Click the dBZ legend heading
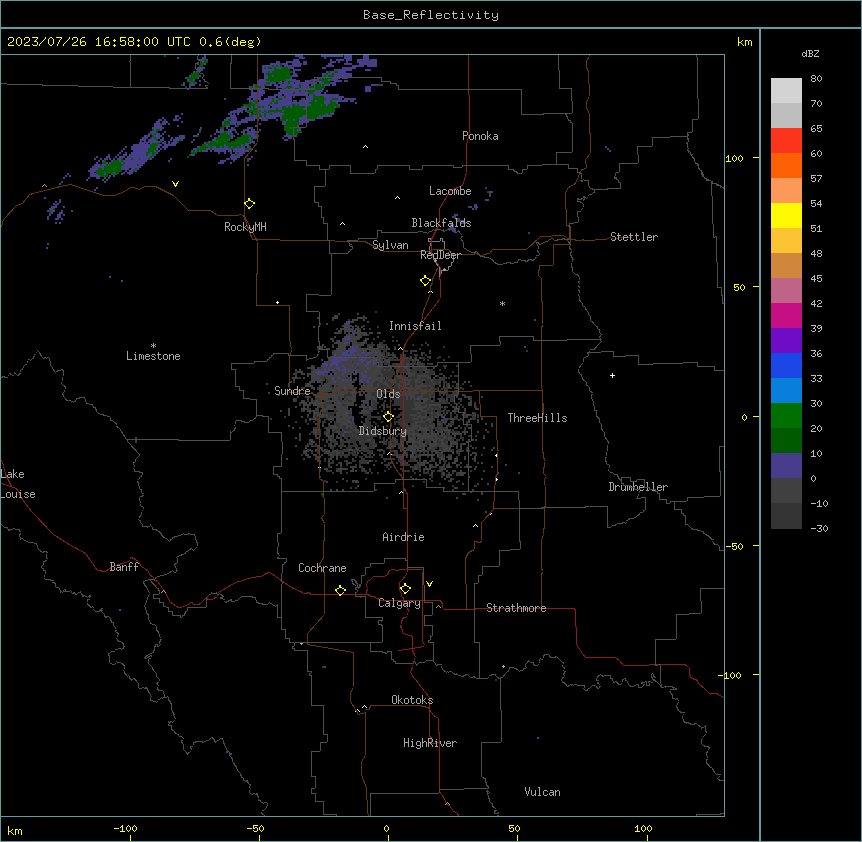862x842 pixels. (810, 53)
